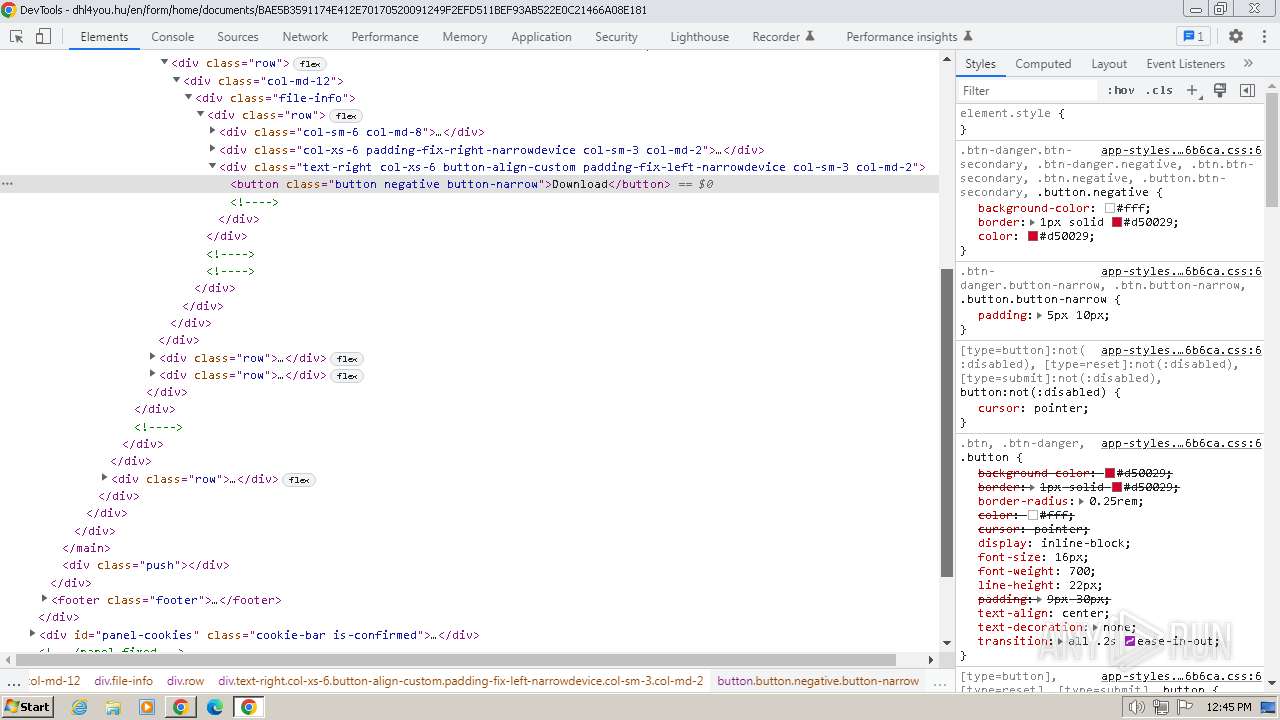Open the Lighthouse tab

[x=699, y=36]
